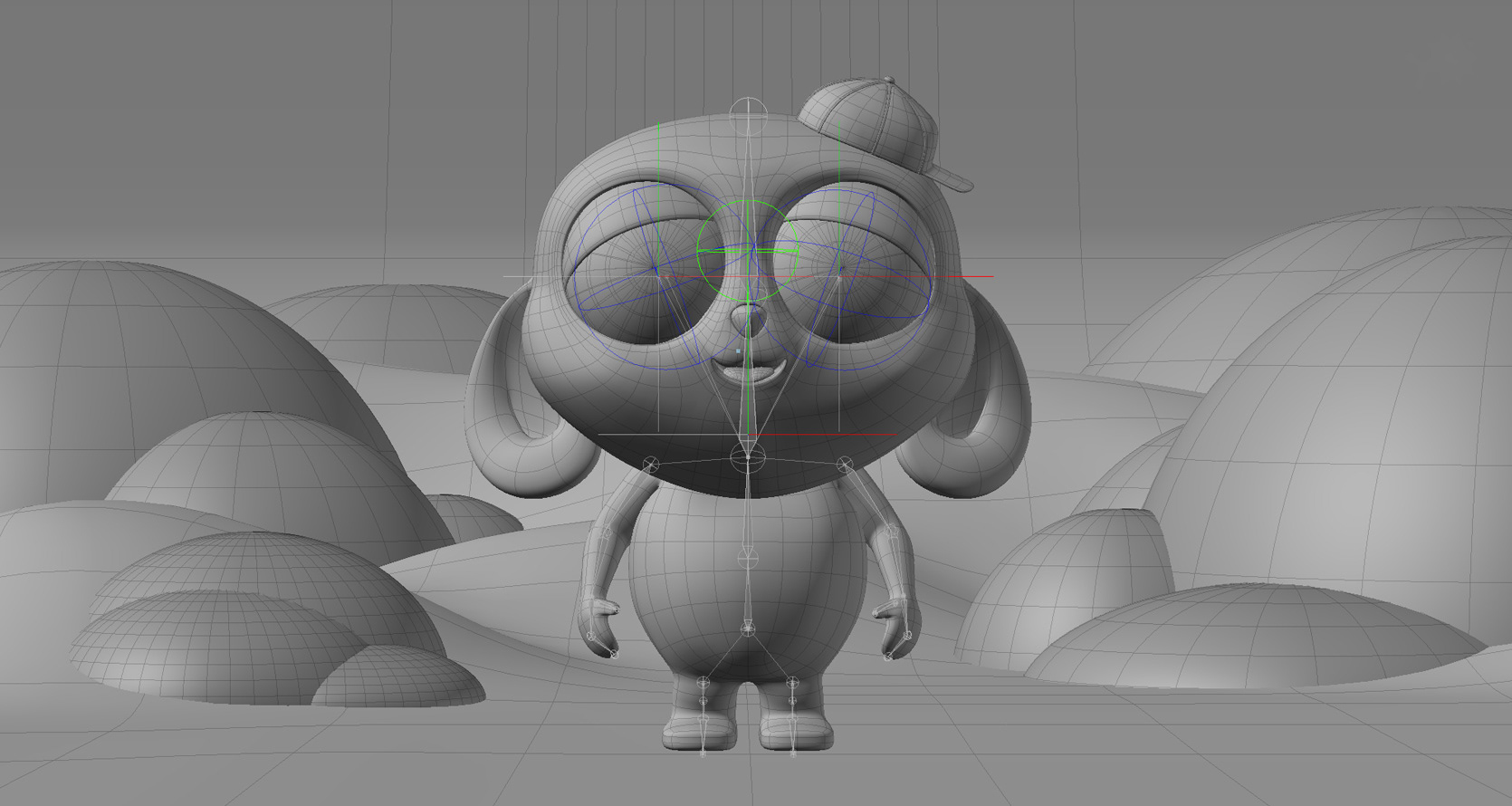Click the elbow joint on the right-side arm
This screenshot has width=1512, height=806.
point(892,530)
